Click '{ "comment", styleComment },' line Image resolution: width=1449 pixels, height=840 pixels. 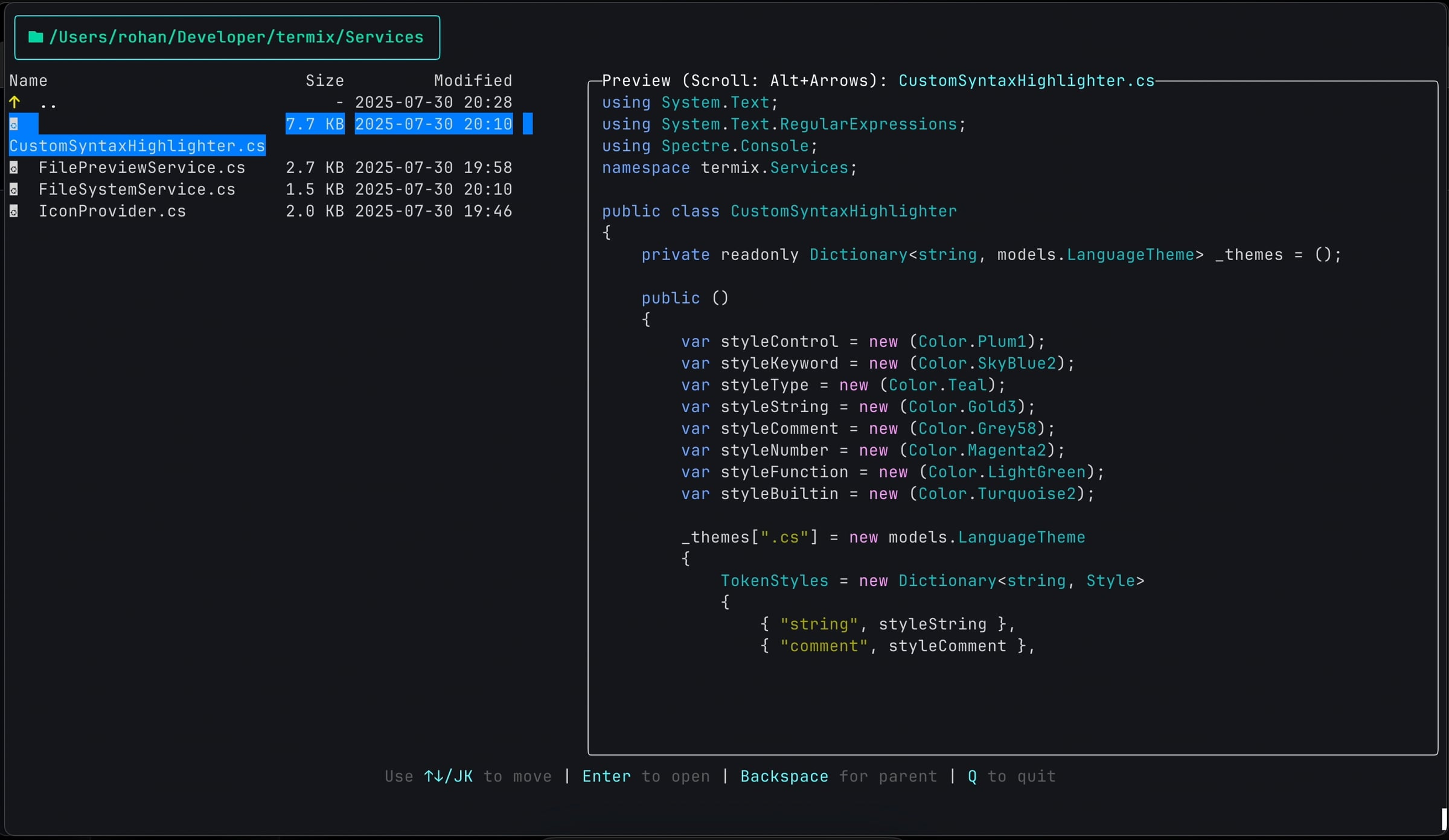point(898,646)
